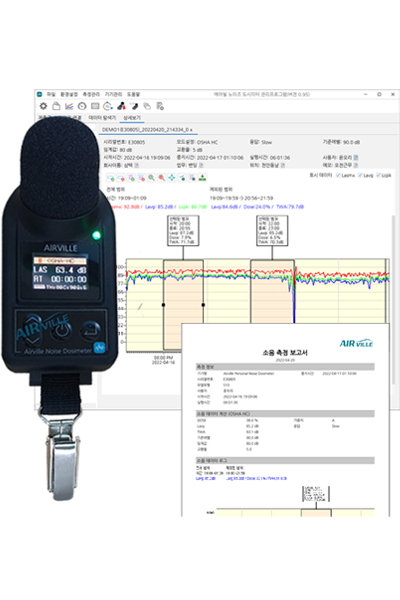The height and width of the screenshot is (600, 400).
Task: Click the end time 2022-04-17 01:10:06
Action: pos(220,158)
